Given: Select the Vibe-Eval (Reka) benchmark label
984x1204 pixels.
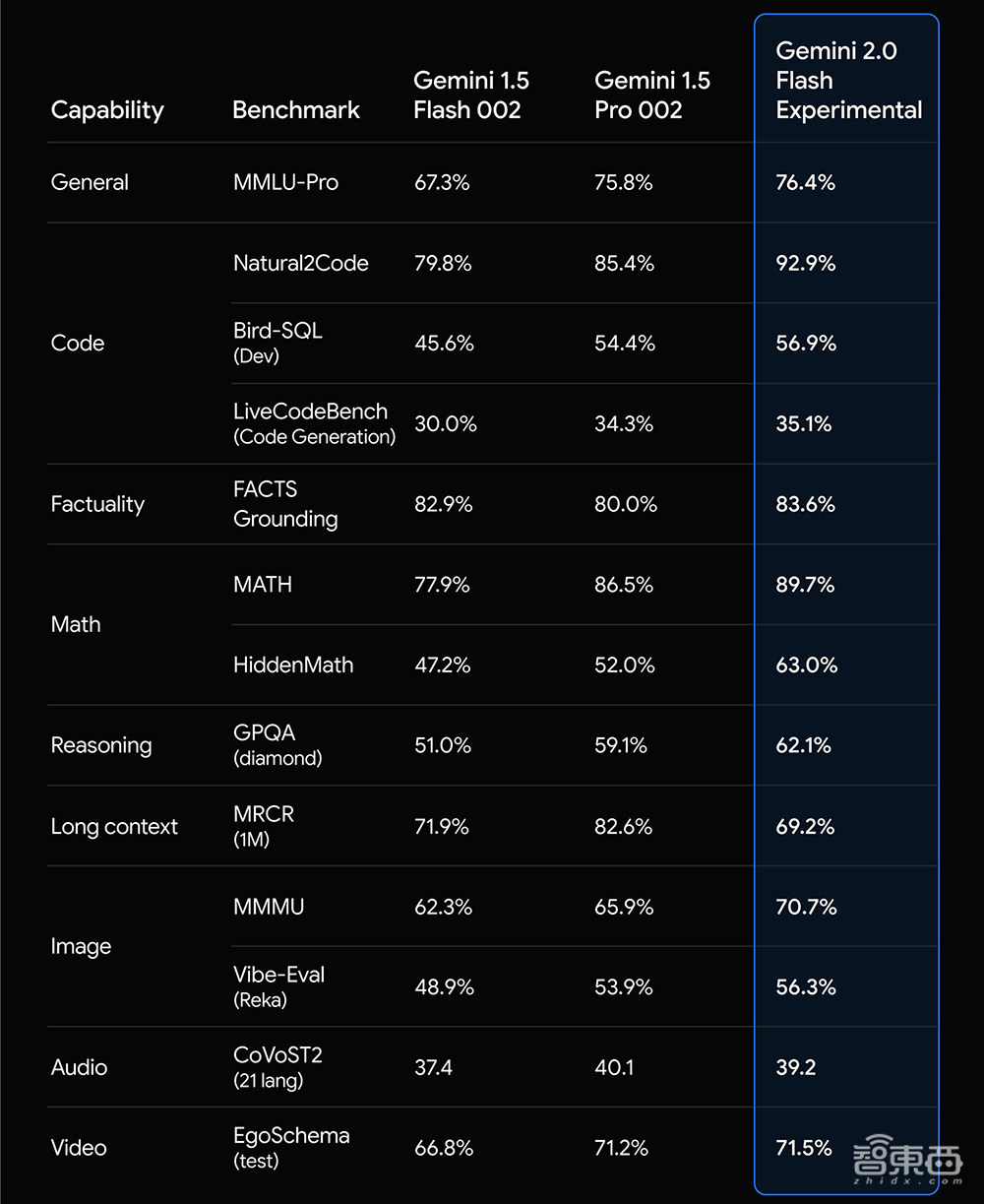Looking at the screenshot, I should [278, 986].
